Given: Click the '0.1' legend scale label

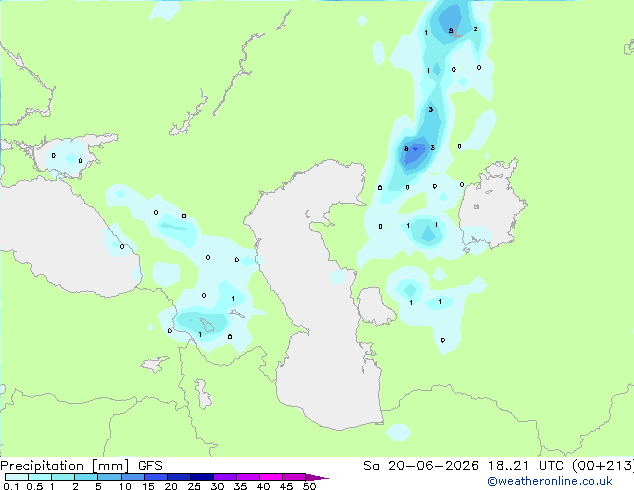Looking at the screenshot, I should pyautogui.click(x=11, y=486).
